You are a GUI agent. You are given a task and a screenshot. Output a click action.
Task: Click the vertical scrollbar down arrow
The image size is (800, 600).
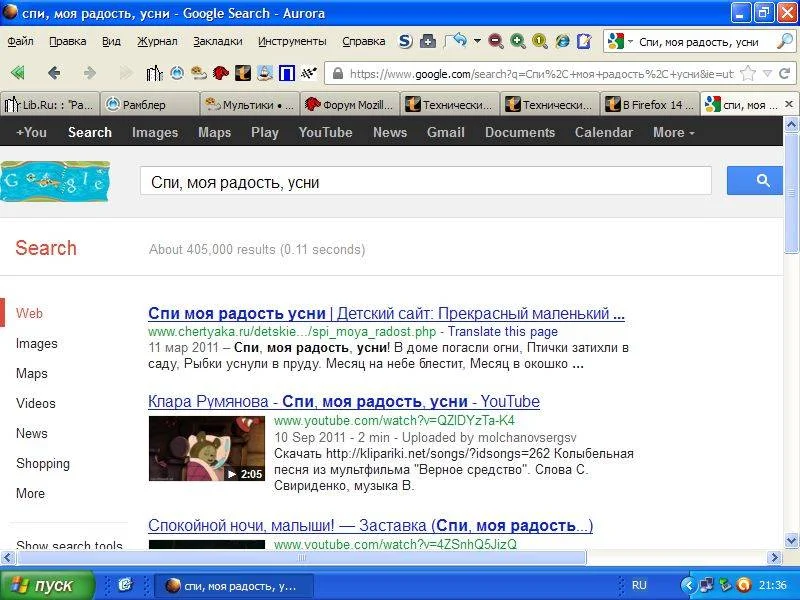coord(791,540)
